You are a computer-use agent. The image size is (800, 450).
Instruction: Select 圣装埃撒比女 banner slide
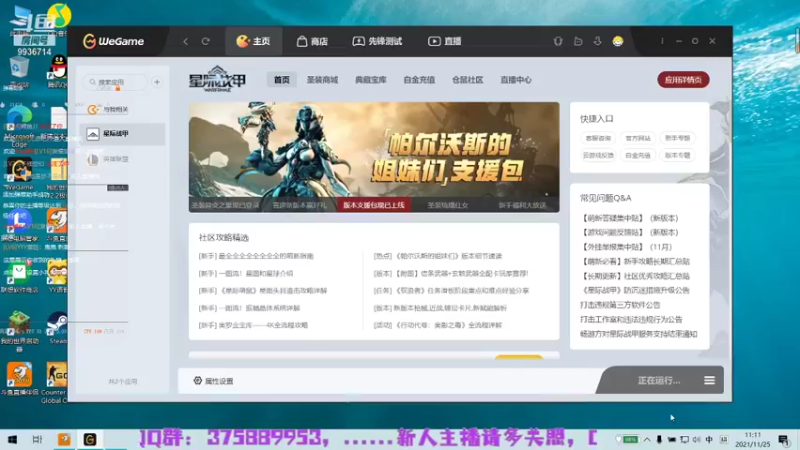click(447, 205)
